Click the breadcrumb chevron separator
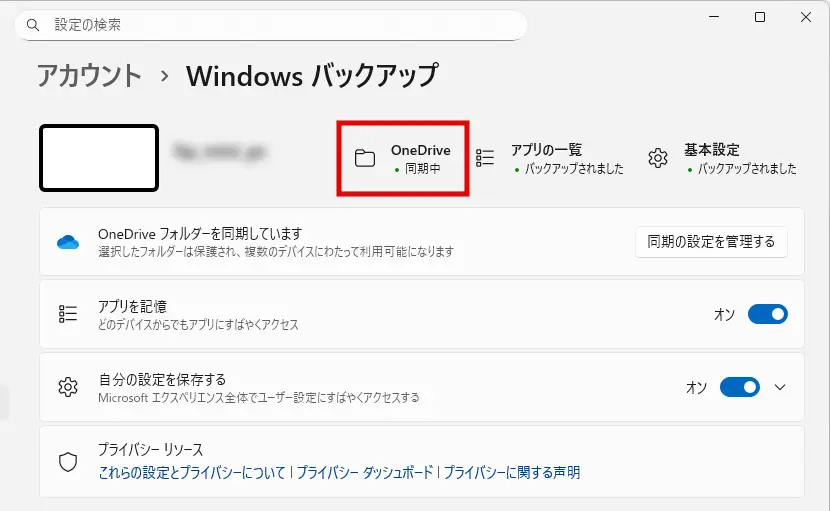Viewport: 830px width, 511px height. point(165,76)
